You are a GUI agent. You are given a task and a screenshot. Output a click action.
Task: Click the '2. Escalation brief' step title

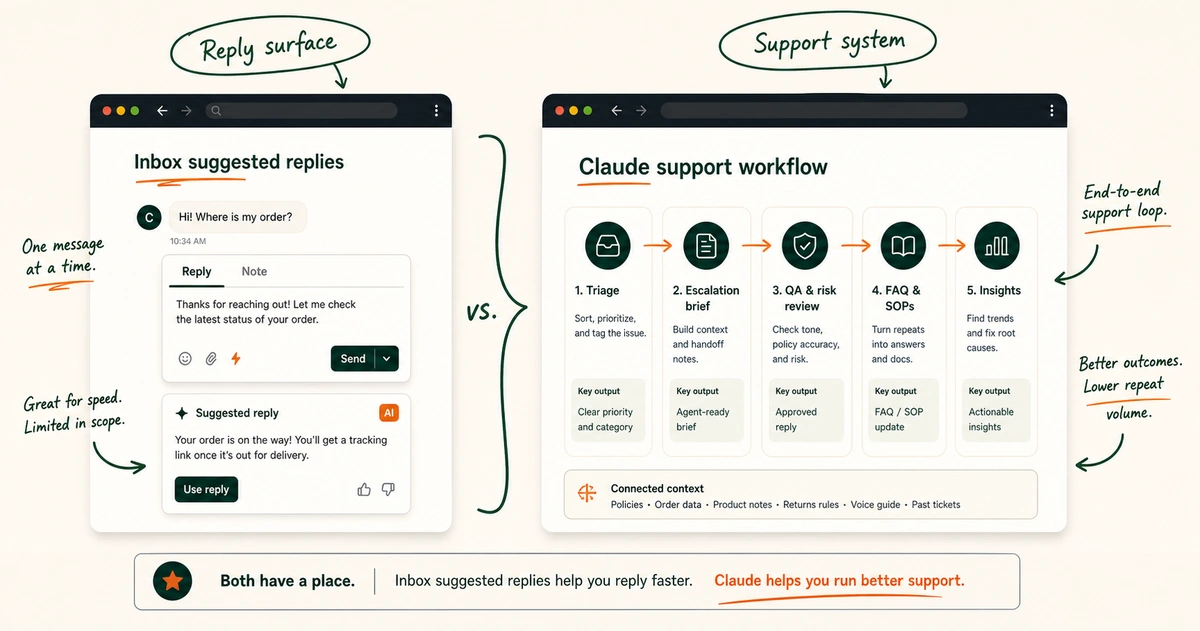tap(706, 298)
